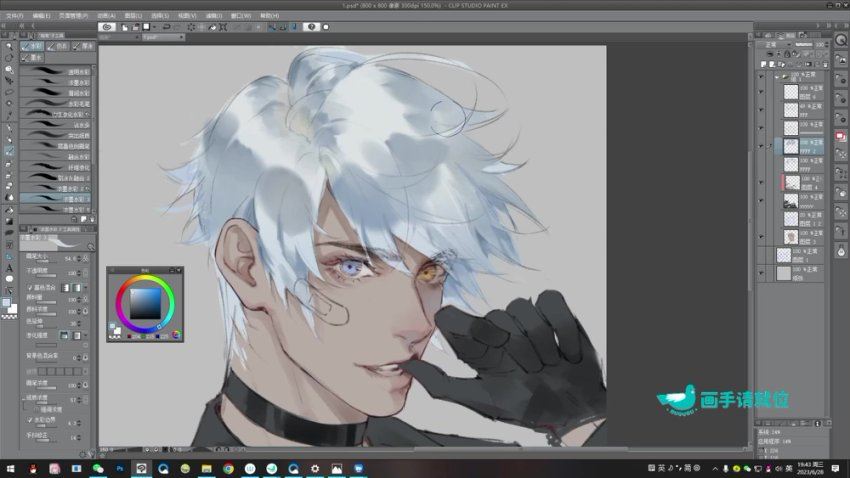Image resolution: width=850 pixels, height=478 pixels.
Task: Select the first brush in sub tool list
Action: pos(56,71)
